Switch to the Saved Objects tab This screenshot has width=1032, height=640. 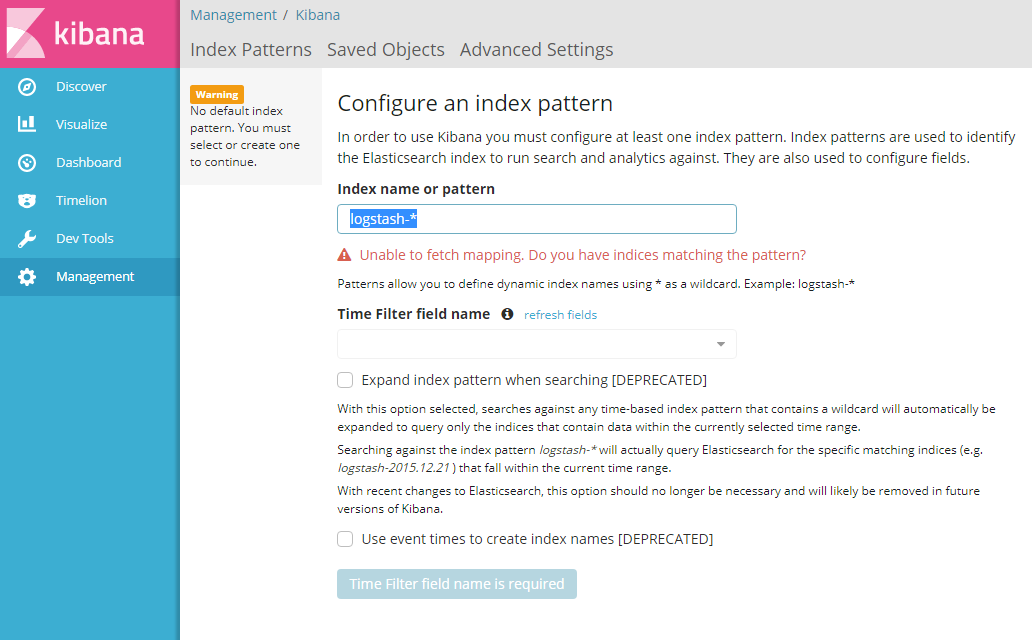click(x=386, y=49)
